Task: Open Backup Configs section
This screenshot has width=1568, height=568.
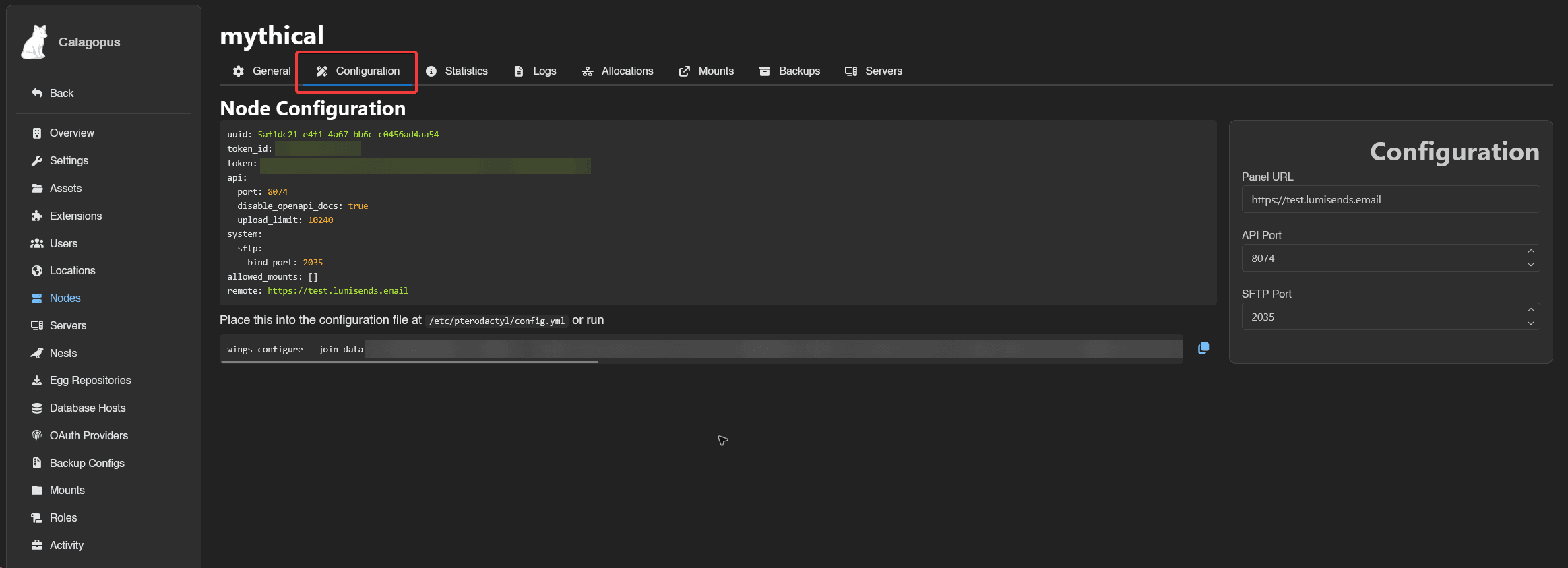Action: pyautogui.click(x=87, y=463)
